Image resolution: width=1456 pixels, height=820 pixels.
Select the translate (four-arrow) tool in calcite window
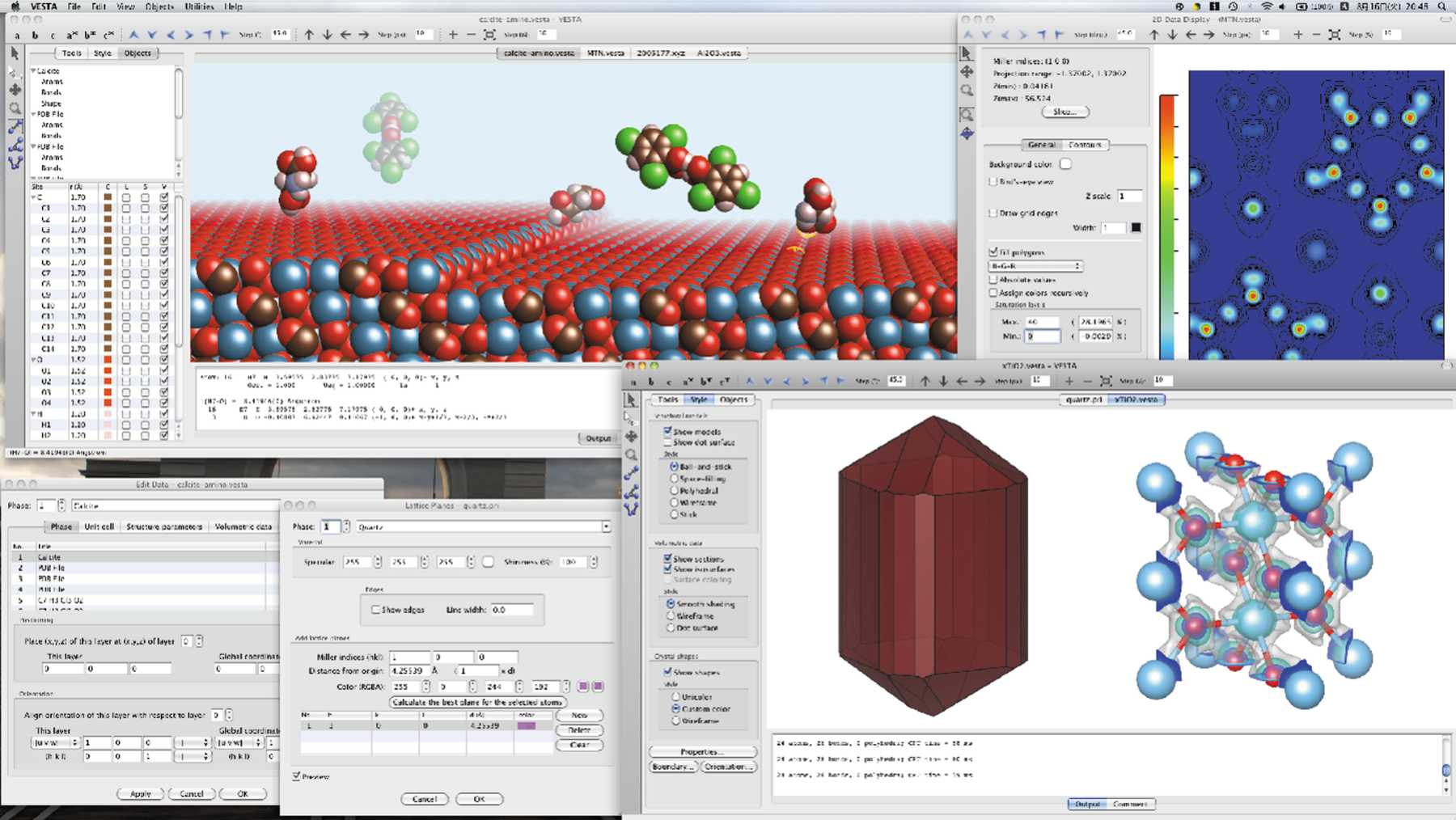15,90
